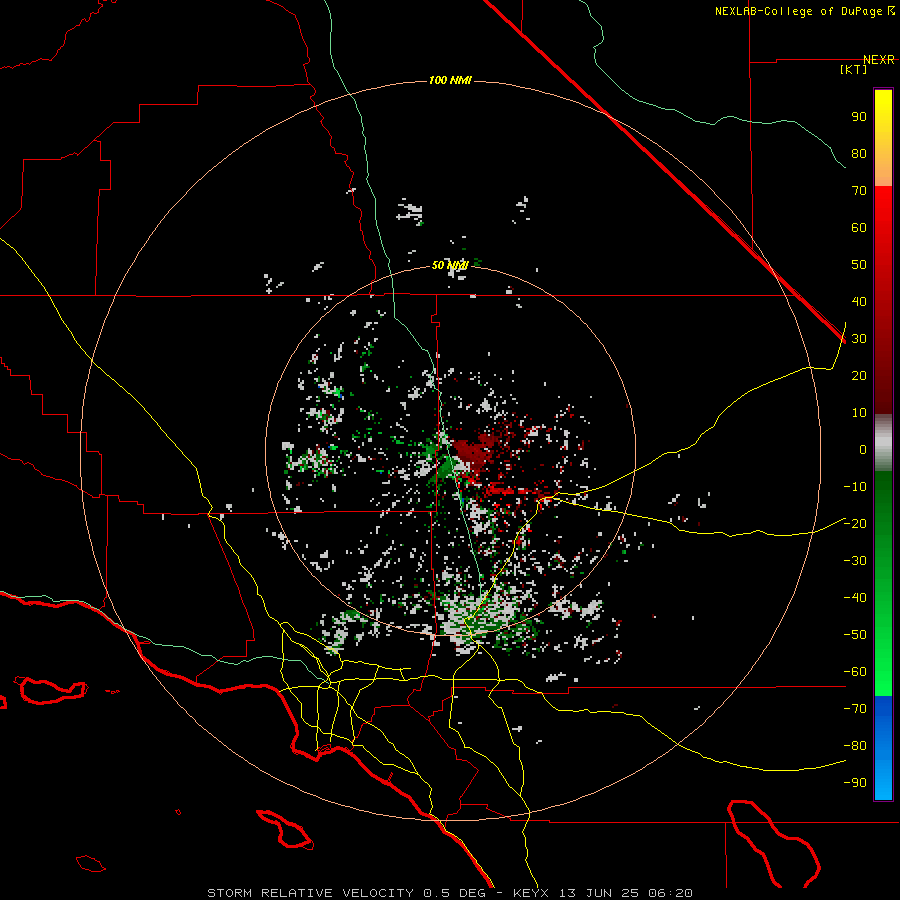The image size is (900, 900).
Task: Click the [KT] units label
Action: (x=854, y=69)
